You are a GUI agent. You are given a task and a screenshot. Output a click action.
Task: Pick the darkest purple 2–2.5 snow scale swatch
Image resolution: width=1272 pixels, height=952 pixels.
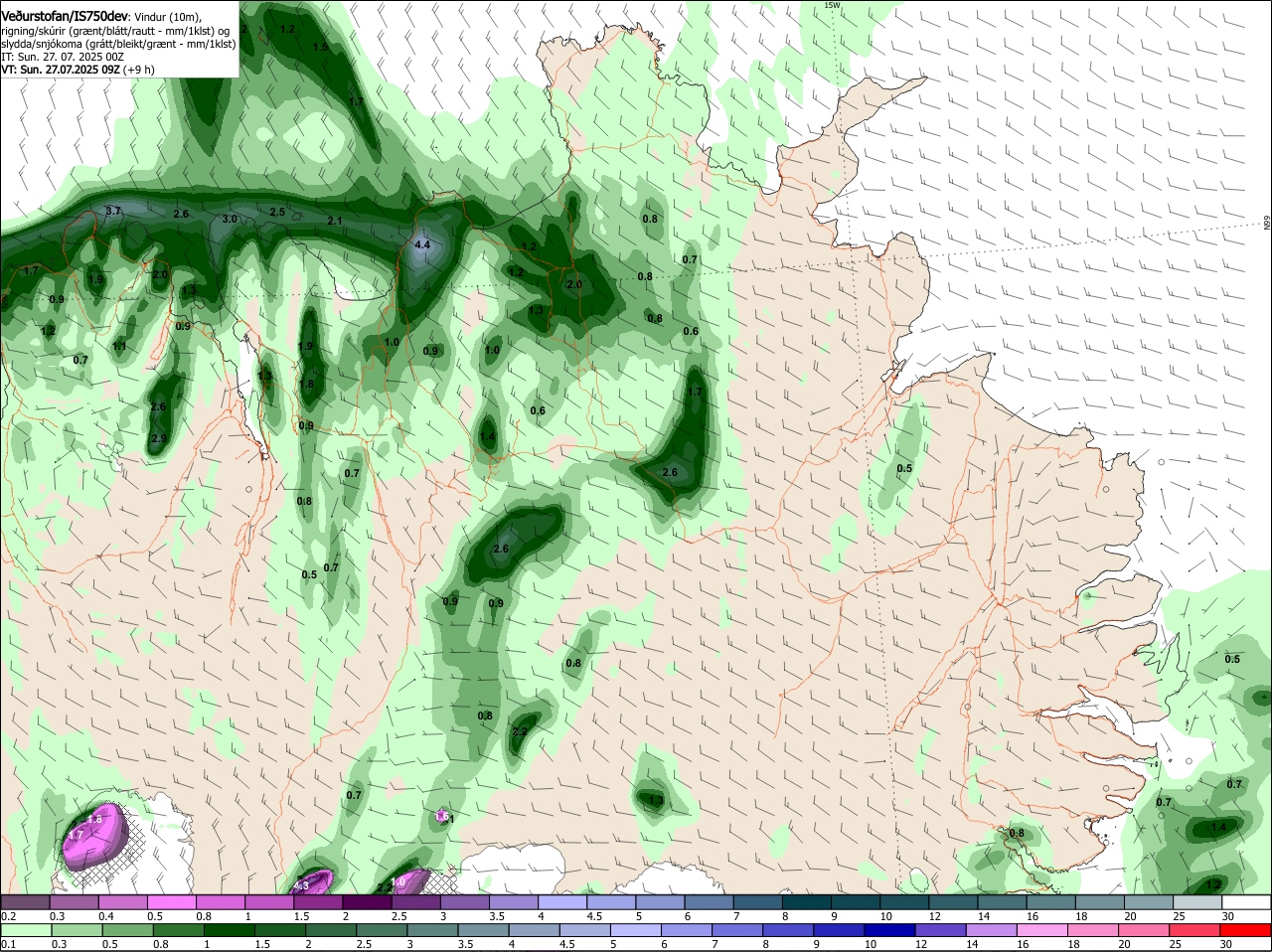click(367, 902)
